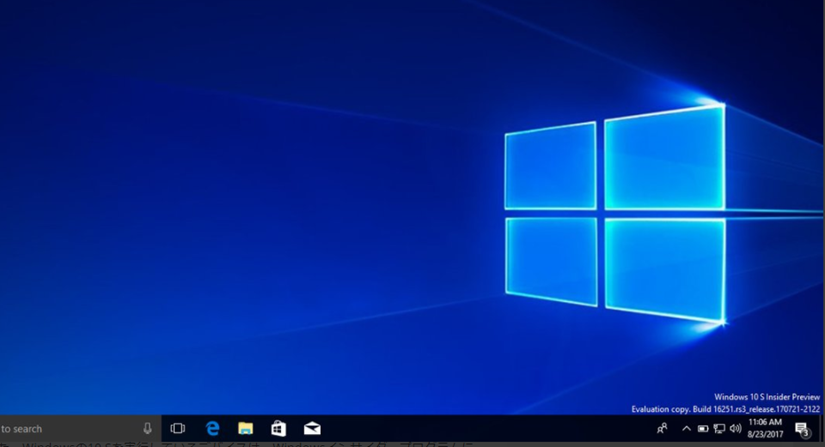The height and width of the screenshot is (447, 825).
Task: Click inside the taskbar search box
Action: coord(60,429)
